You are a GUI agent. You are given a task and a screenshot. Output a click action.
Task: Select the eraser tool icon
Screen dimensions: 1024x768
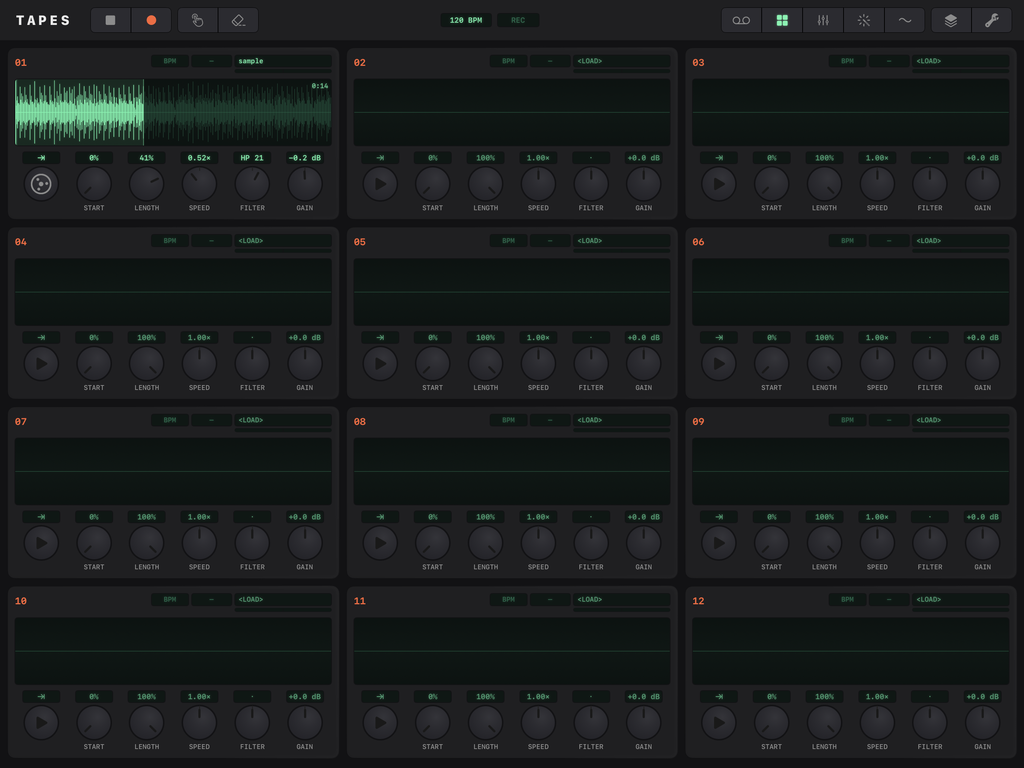click(238, 20)
